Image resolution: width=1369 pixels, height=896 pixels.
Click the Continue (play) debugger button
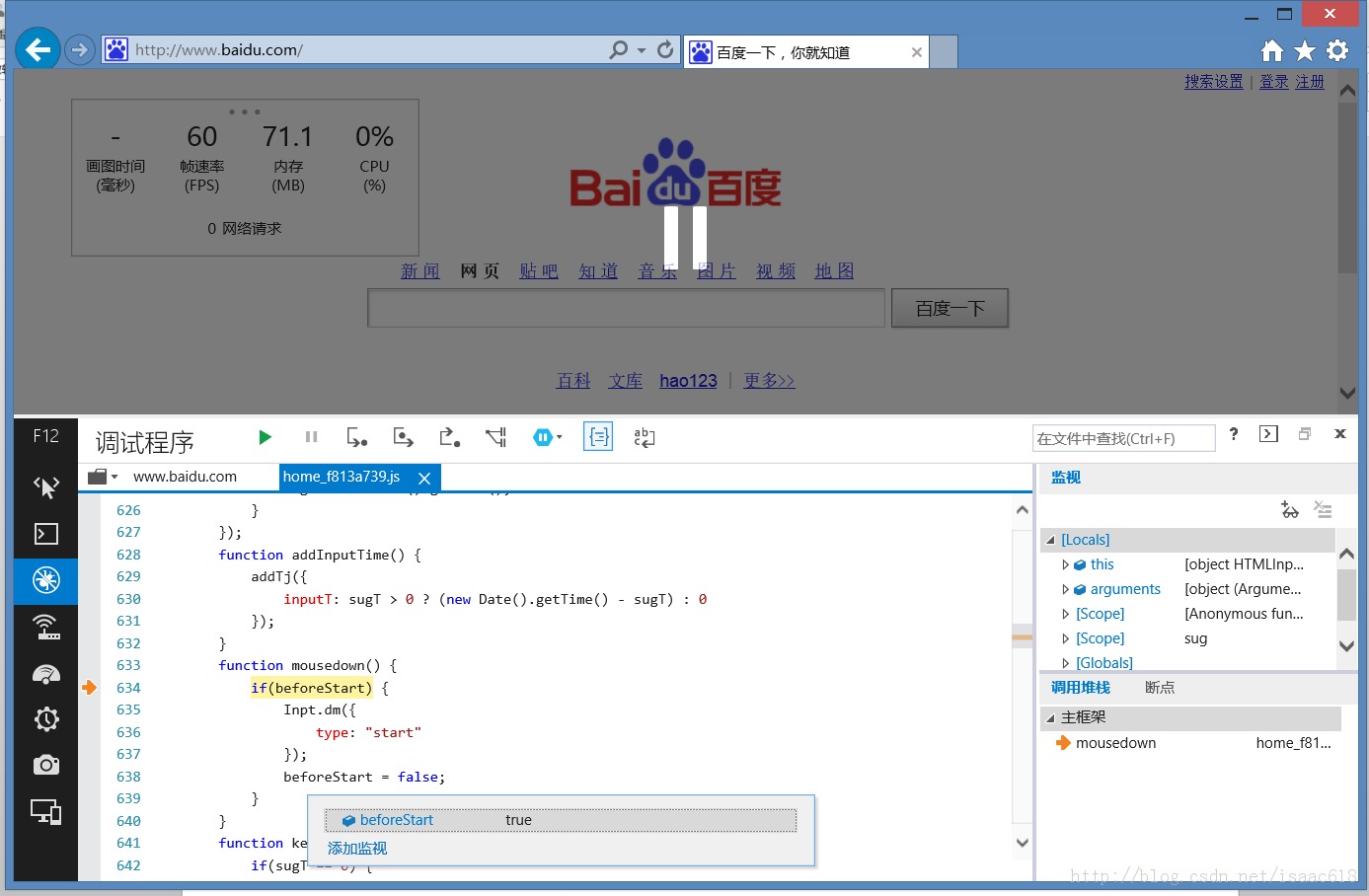265,437
